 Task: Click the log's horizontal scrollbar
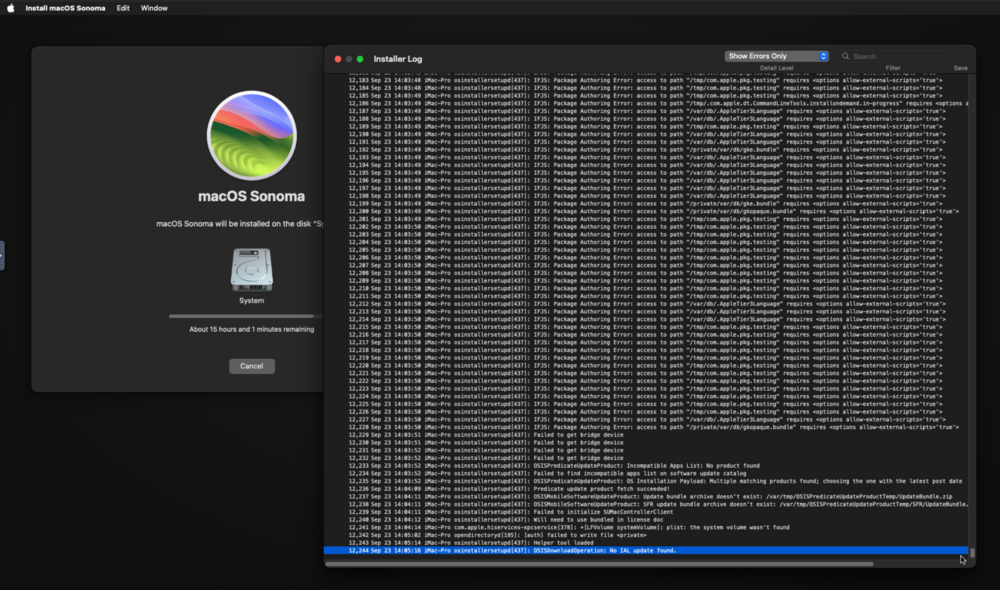[599, 563]
